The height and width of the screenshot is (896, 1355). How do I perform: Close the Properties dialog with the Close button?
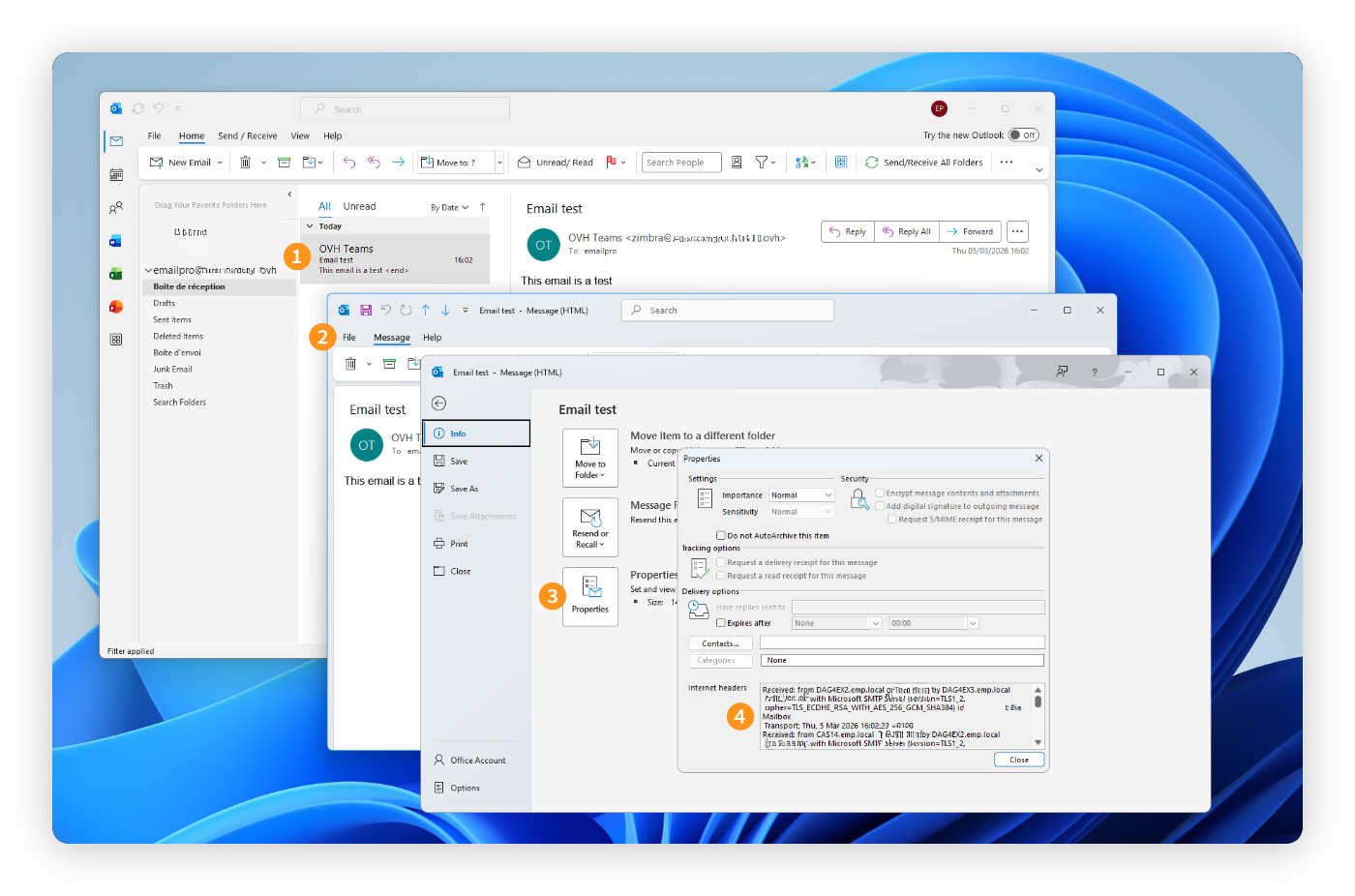point(1018,760)
